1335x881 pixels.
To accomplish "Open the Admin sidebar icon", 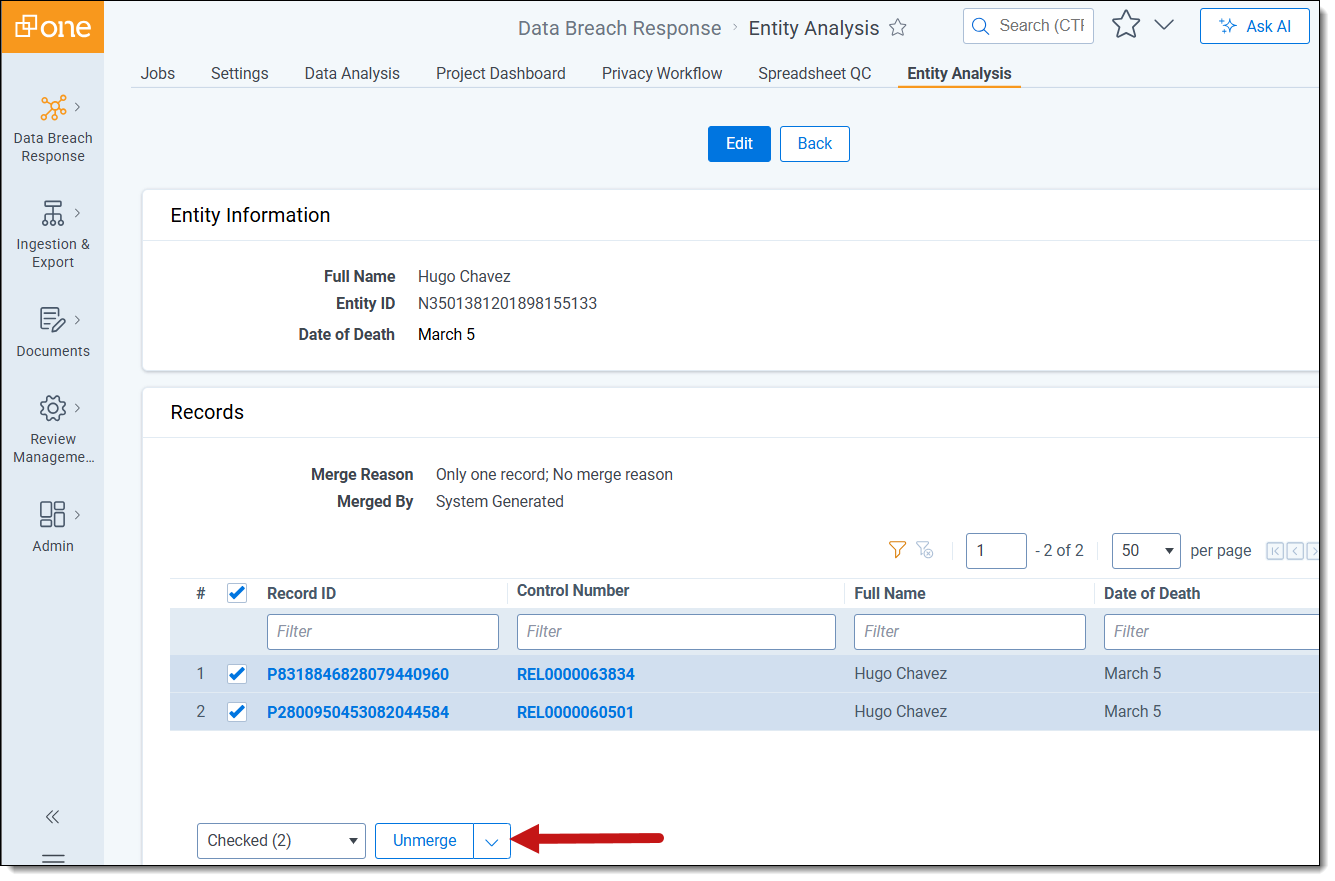I will point(53,514).
